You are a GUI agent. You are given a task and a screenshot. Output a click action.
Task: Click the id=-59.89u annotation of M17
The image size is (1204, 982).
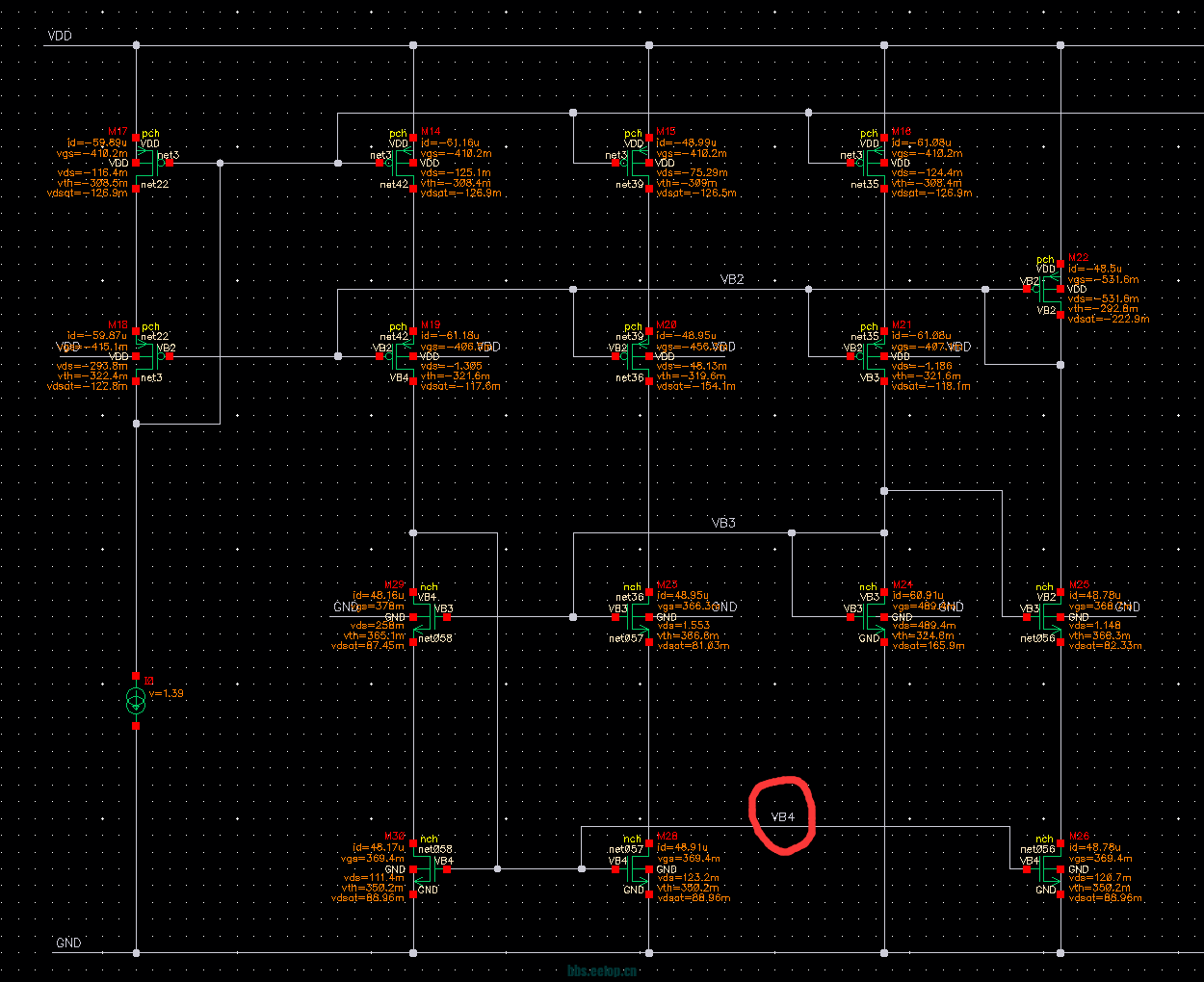pyautogui.click(x=97, y=142)
